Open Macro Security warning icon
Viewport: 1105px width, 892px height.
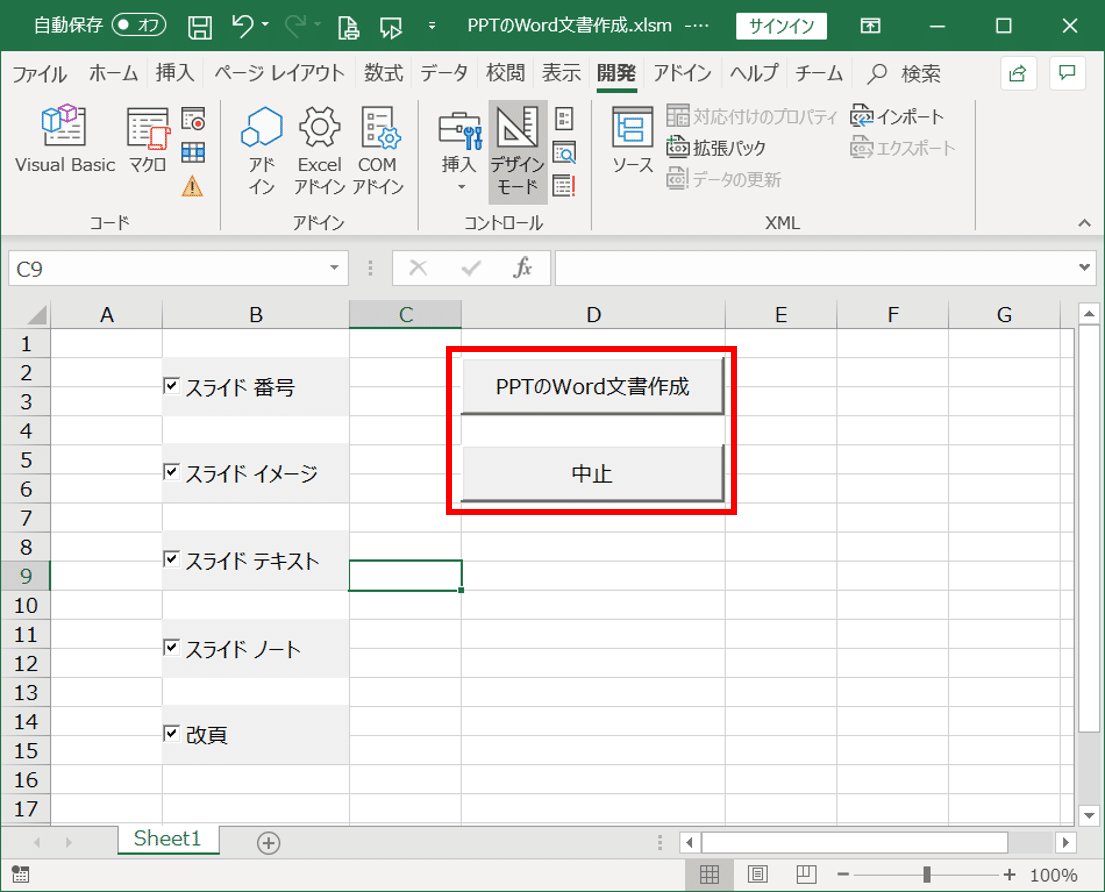pos(192,186)
